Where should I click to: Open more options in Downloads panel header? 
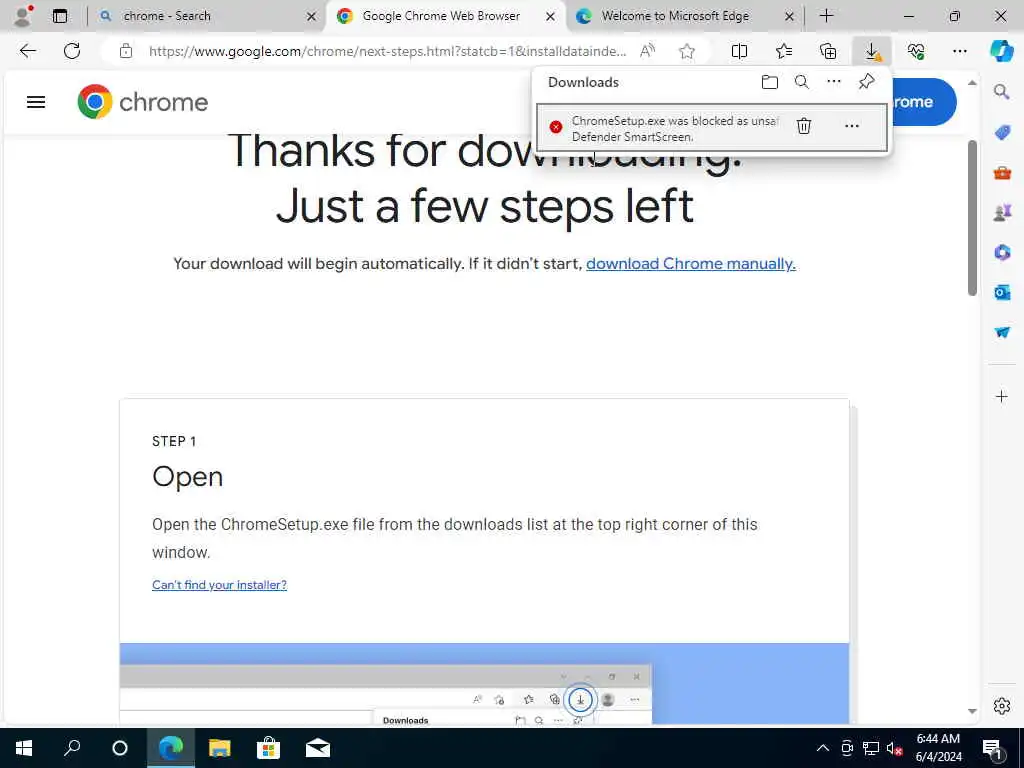point(834,82)
